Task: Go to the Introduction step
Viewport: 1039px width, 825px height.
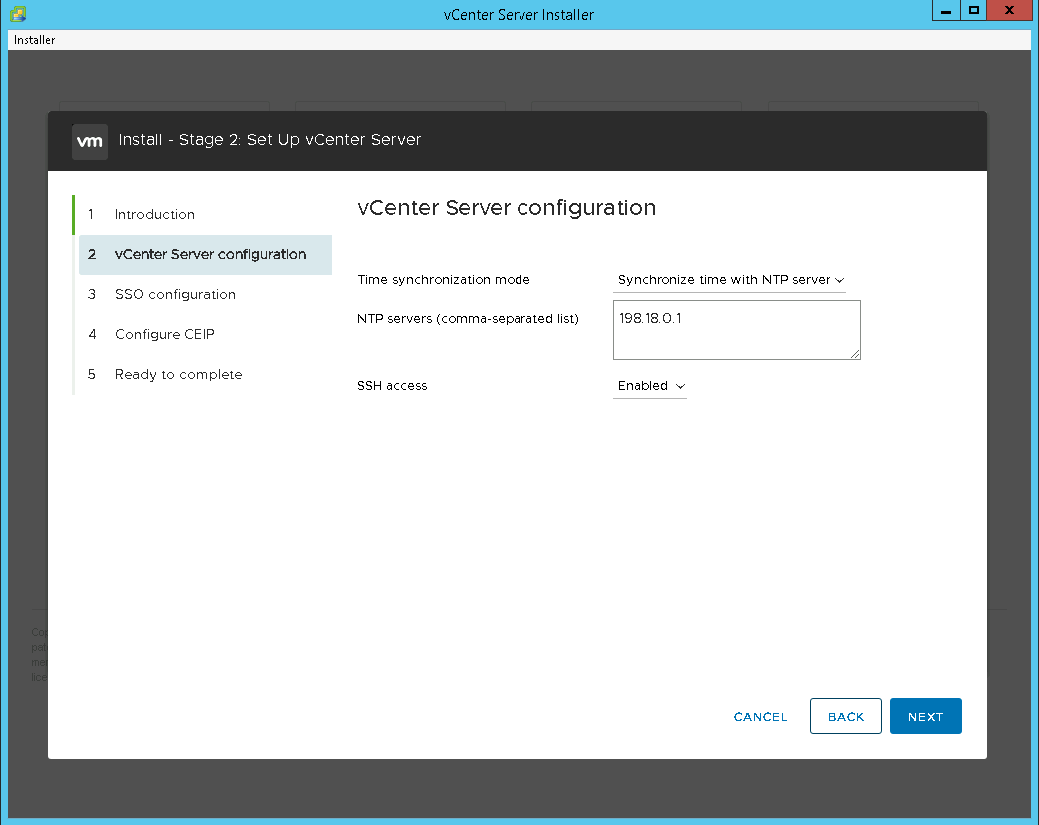Action: point(154,214)
